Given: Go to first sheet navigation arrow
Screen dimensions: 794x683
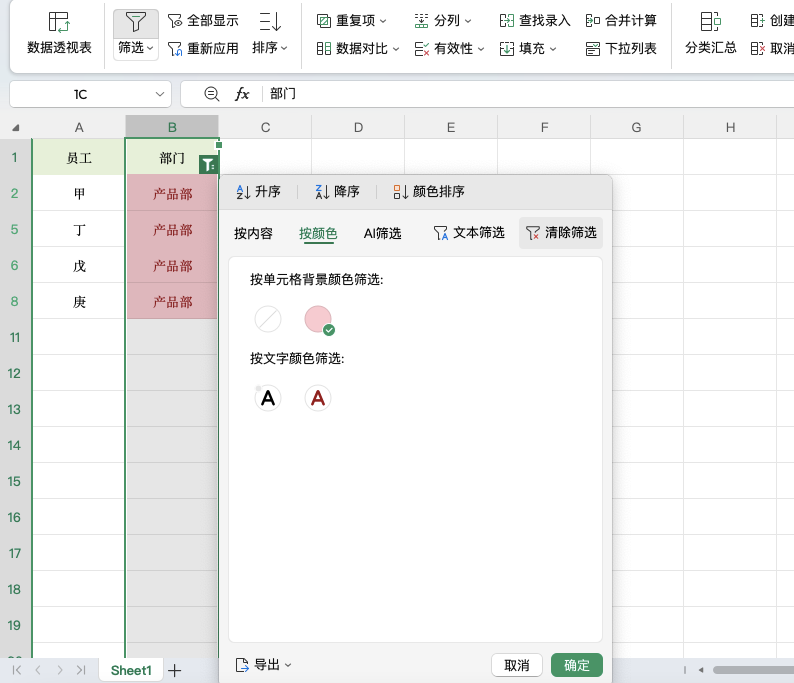Looking at the screenshot, I should [x=17, y=670].
